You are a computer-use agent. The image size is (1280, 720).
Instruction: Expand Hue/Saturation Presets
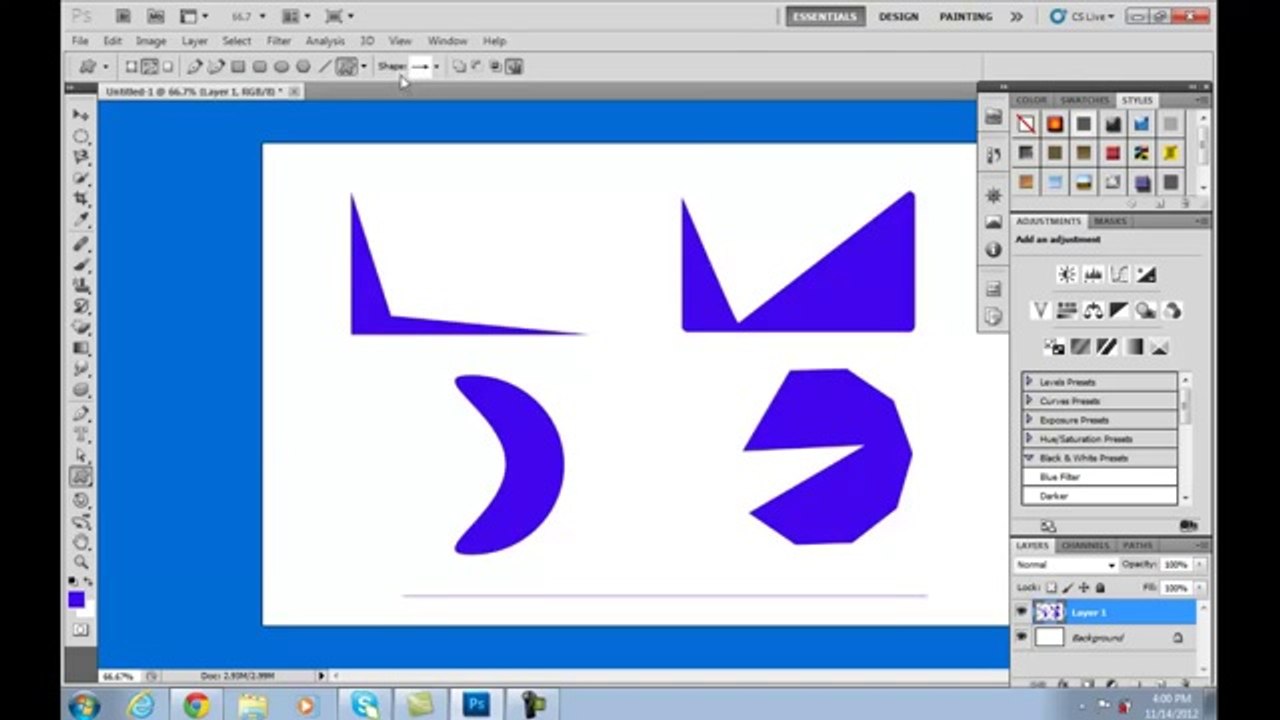click(x=1029, y=439)
